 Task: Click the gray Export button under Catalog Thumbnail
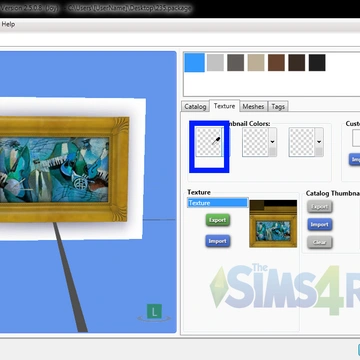(320, 207)
